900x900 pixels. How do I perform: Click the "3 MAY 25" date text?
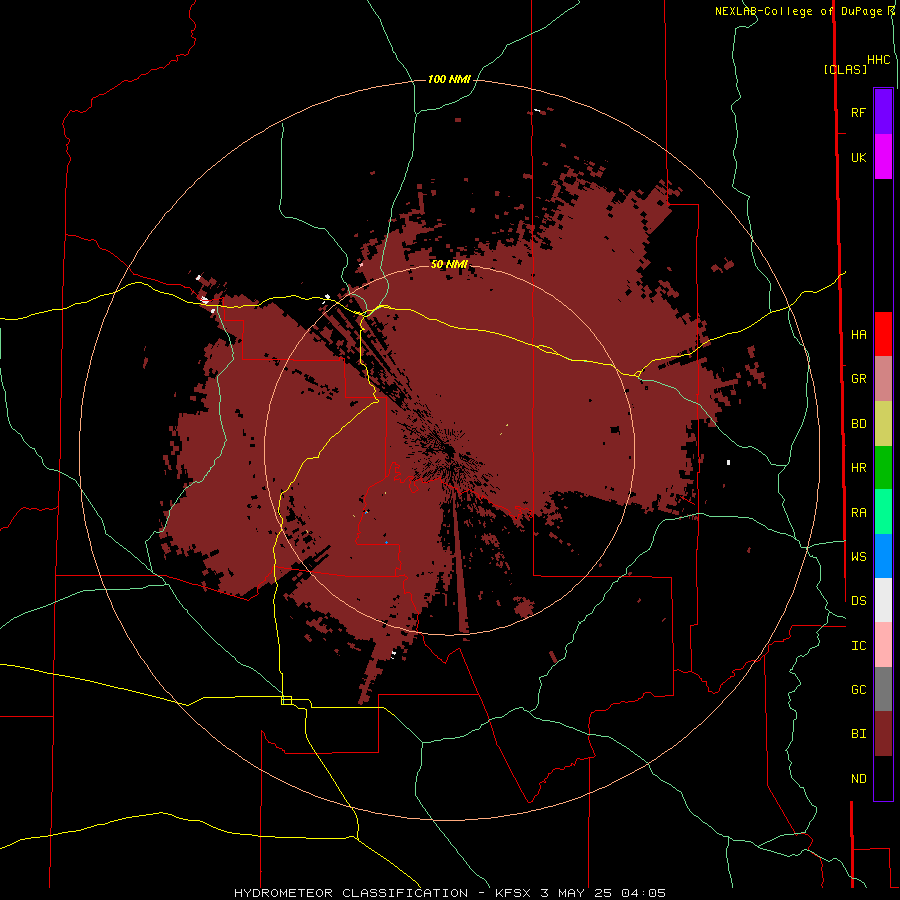[577, 893]
